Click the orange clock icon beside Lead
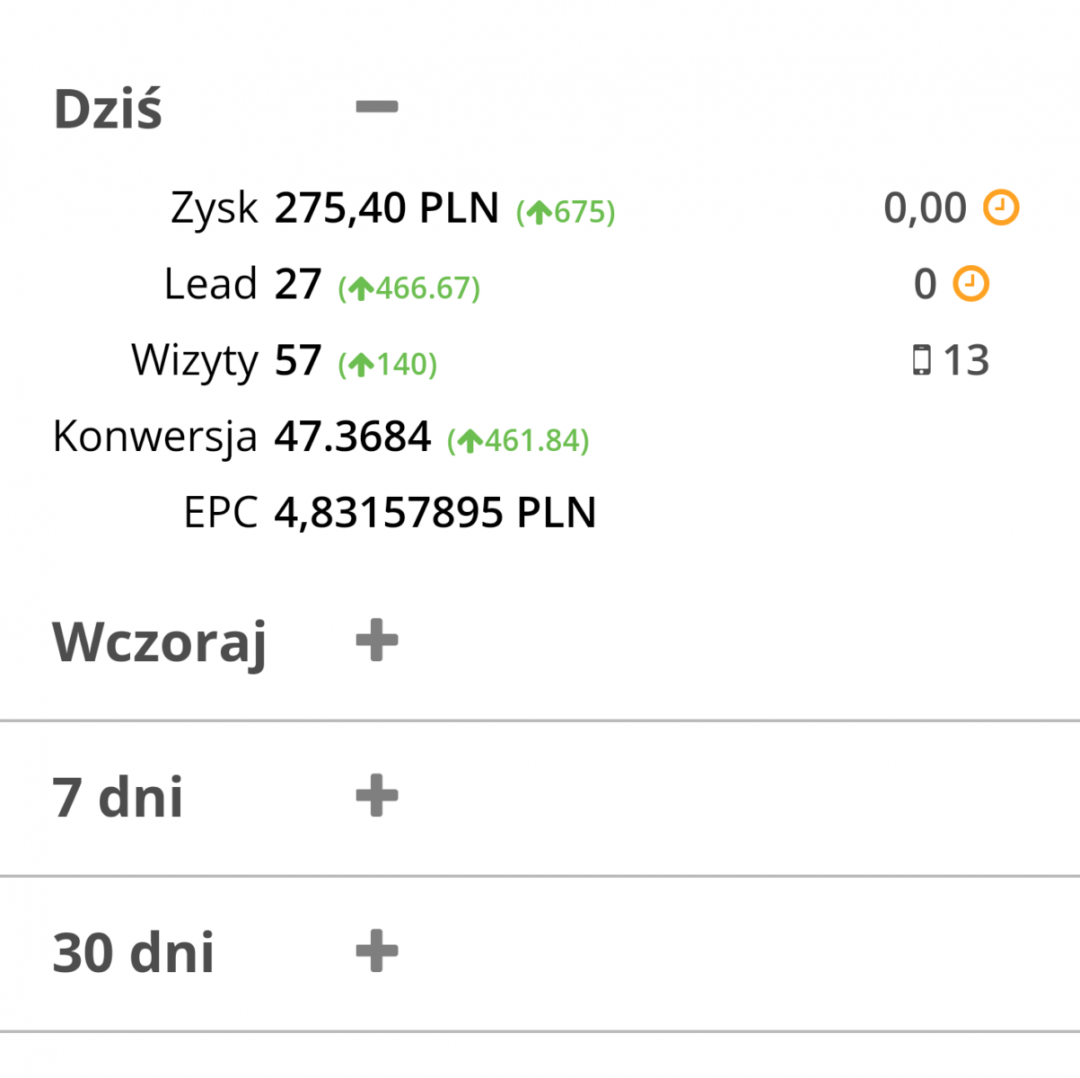This screenshot has width=1080, height=1078. click(970, 284)
